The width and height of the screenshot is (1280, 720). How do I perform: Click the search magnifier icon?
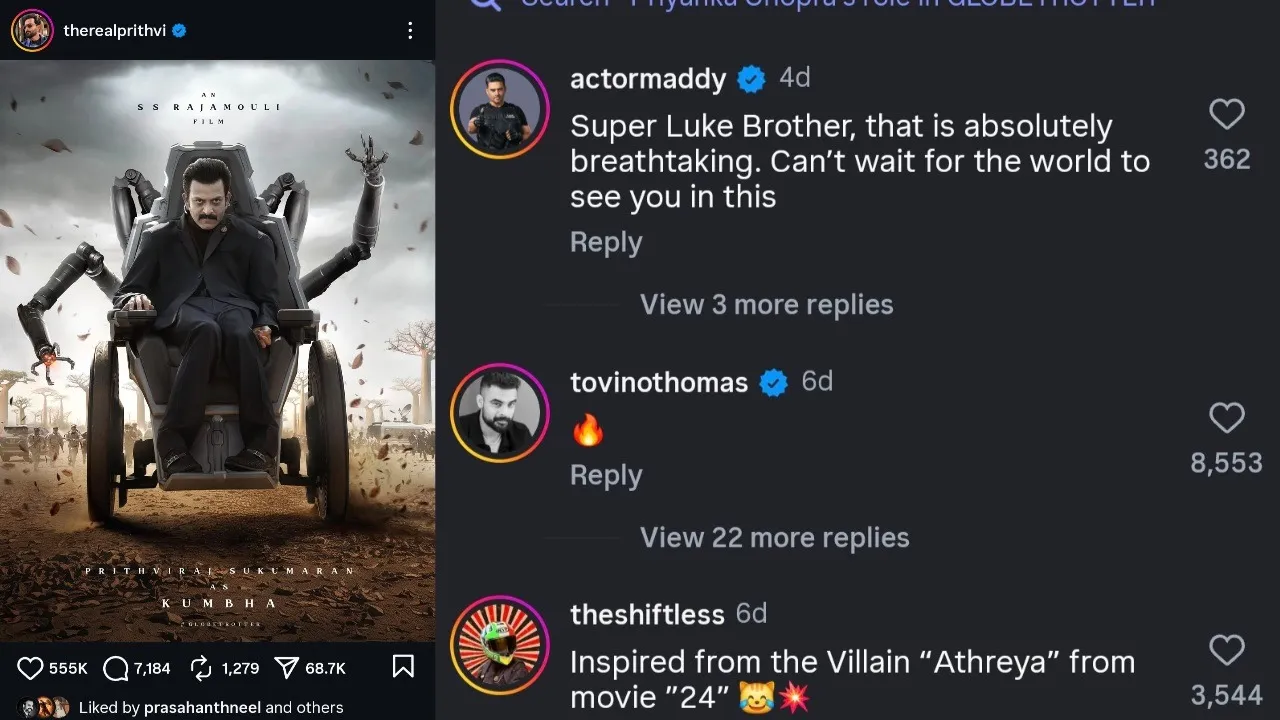point(485,4)
